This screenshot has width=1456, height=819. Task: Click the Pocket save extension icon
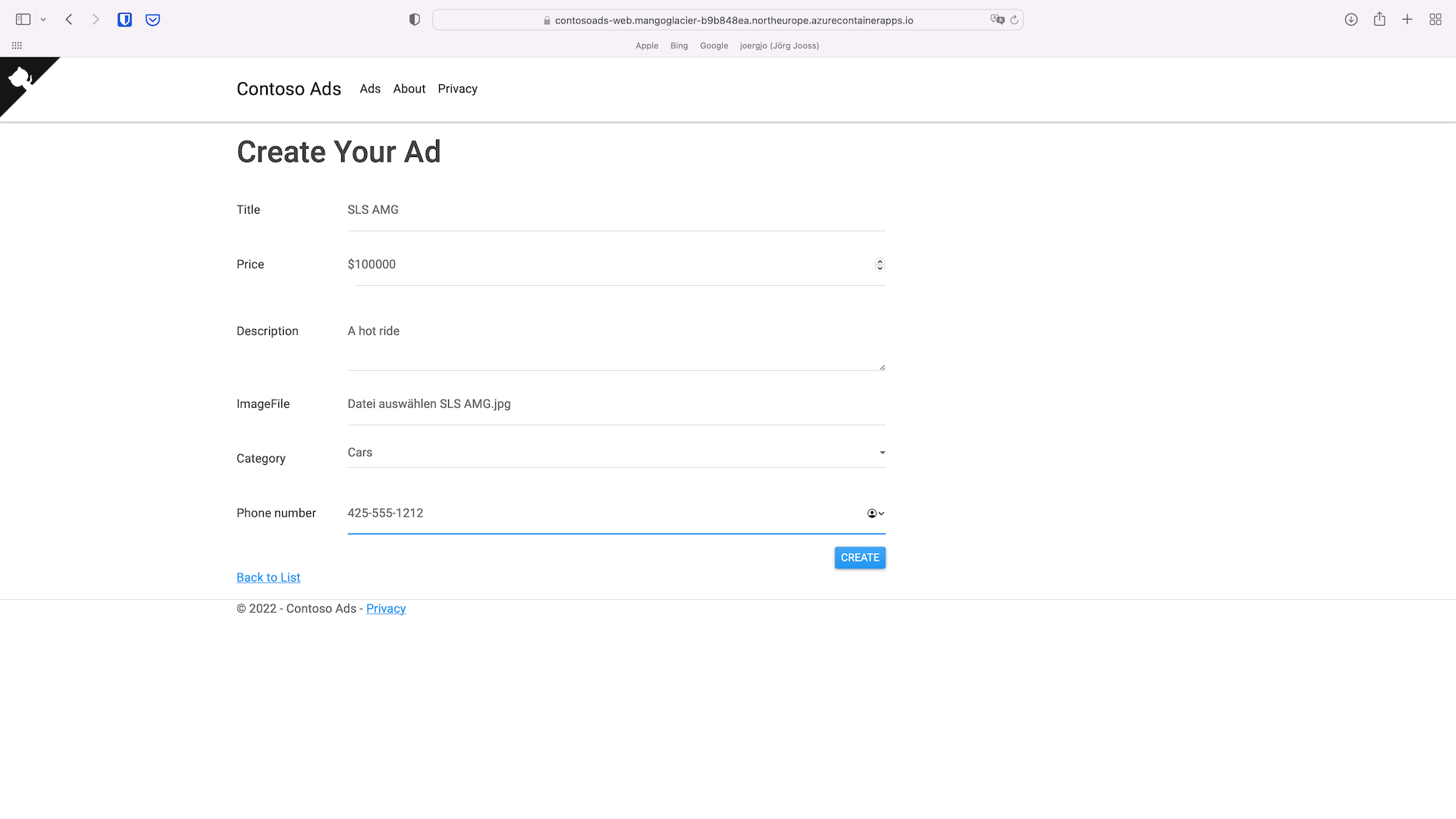pos(152,20)
